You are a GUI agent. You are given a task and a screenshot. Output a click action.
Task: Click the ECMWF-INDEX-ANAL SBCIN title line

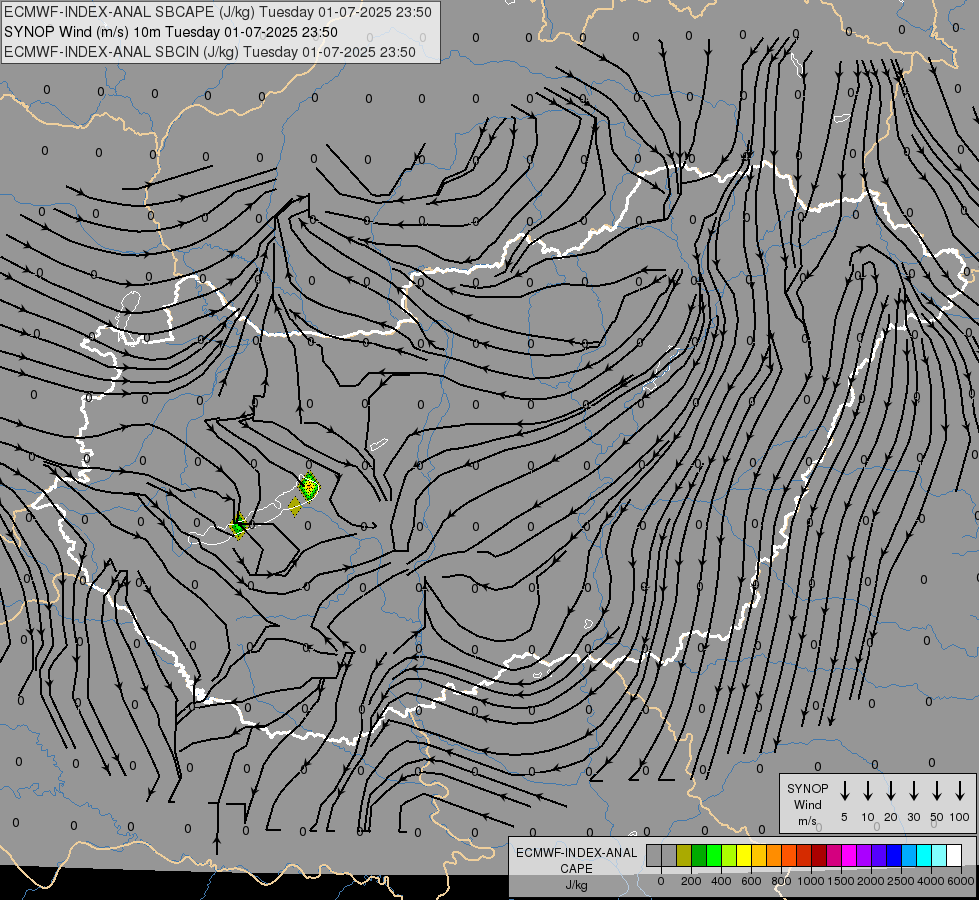[x=210, y=52]
